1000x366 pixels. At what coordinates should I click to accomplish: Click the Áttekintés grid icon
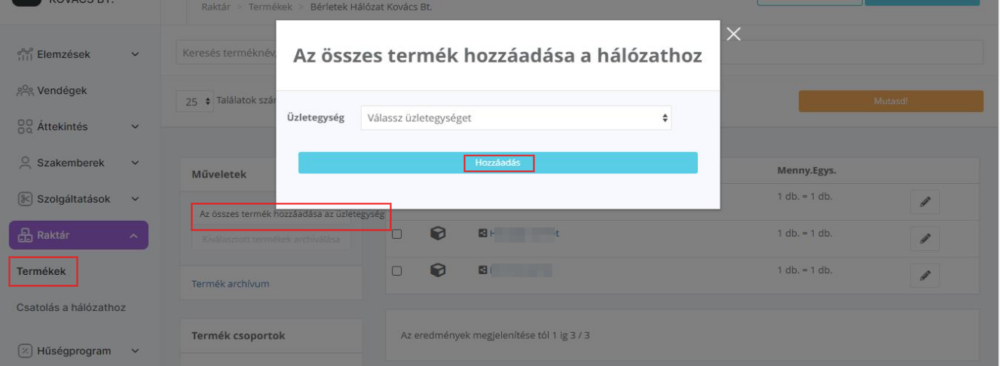(25, 127)
